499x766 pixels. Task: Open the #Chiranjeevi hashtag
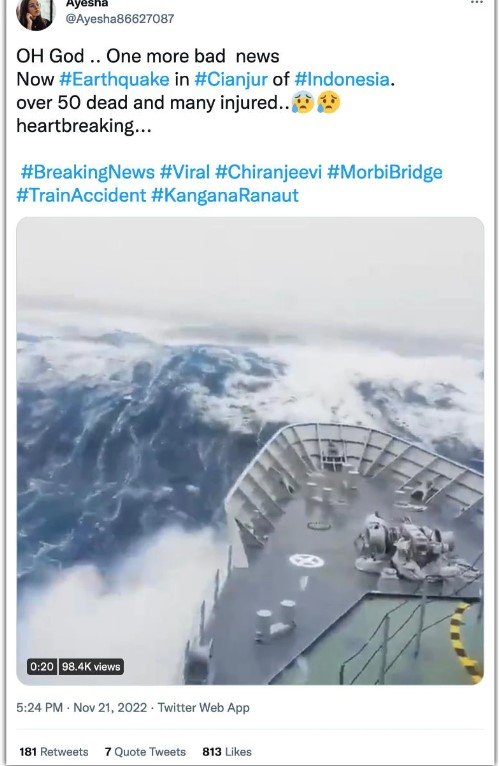pos(268,172)
